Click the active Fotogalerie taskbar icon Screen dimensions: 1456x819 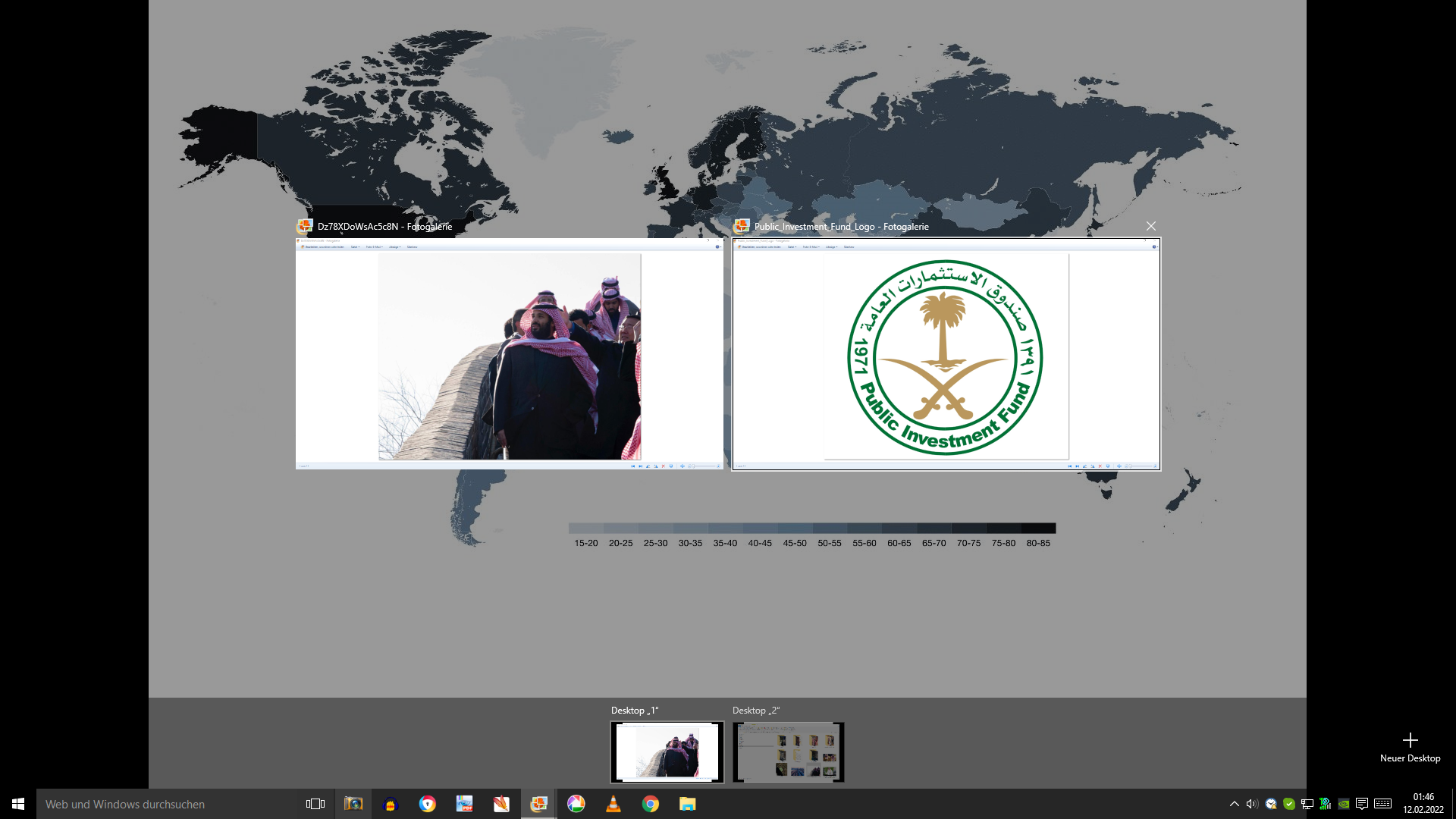pos(538,804)
